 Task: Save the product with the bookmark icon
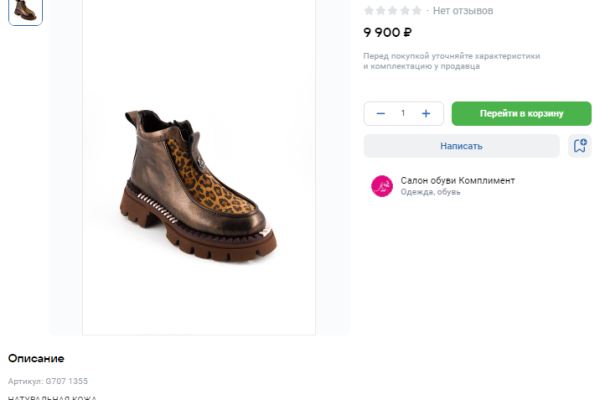[x=579, y=146]
